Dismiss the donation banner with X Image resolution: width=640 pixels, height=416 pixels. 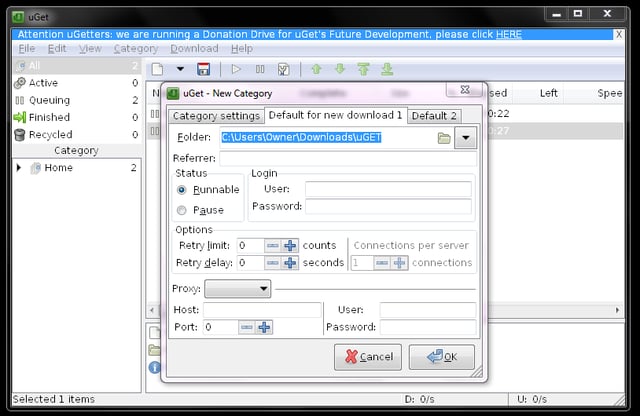coord(619,34)
